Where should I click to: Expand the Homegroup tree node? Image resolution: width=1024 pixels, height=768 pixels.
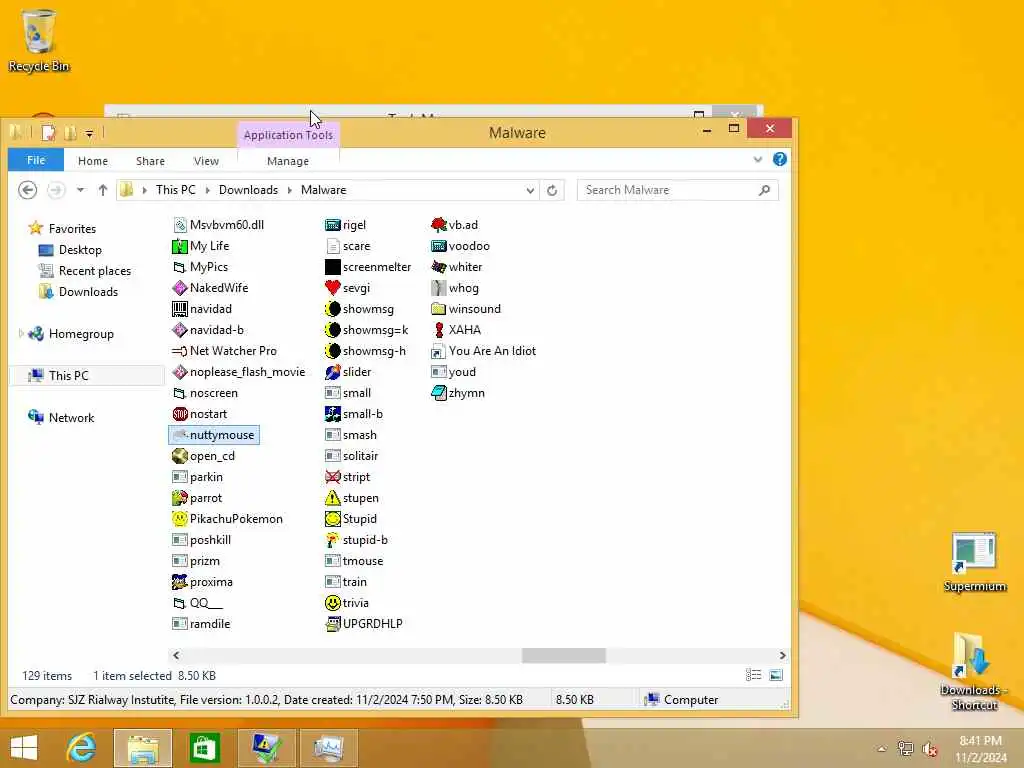tap(21, 334)
